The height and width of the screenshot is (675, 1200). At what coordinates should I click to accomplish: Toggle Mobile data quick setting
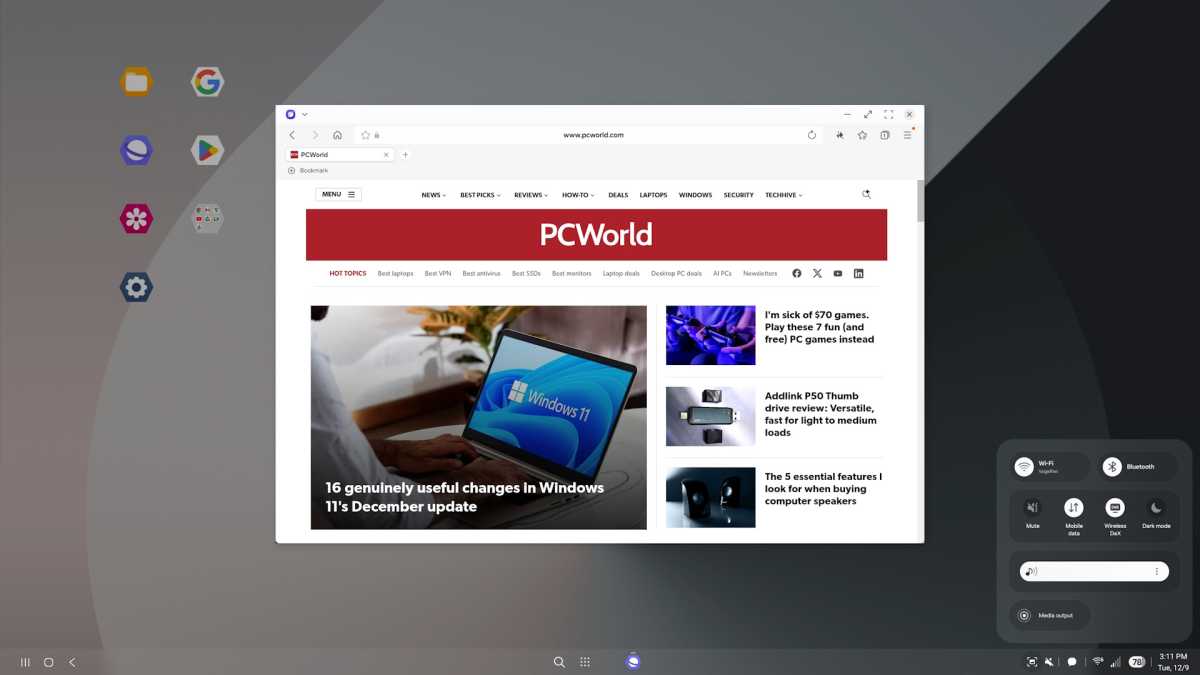[1074, 508]
